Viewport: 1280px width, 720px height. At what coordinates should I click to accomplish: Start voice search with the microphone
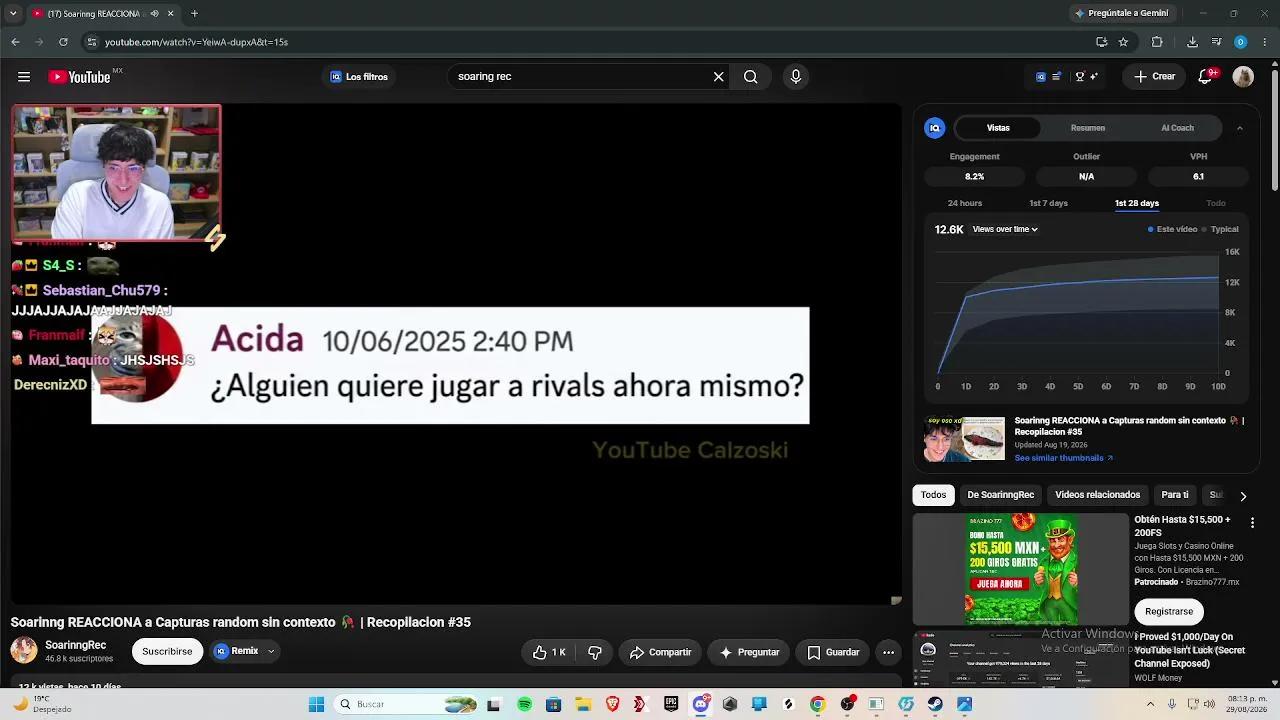(796, 77)
